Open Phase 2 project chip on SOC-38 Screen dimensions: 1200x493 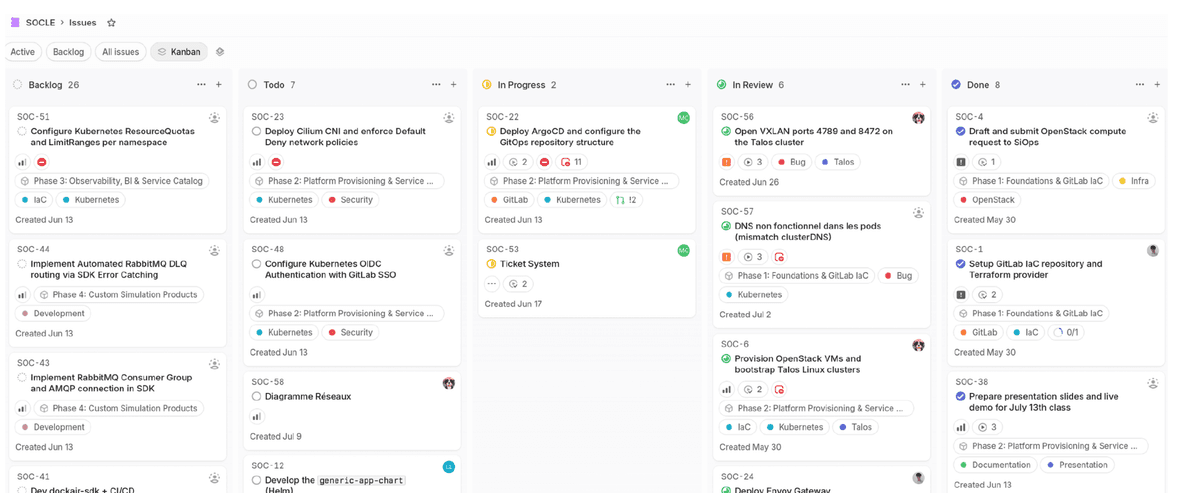[x=1051, y=446]
